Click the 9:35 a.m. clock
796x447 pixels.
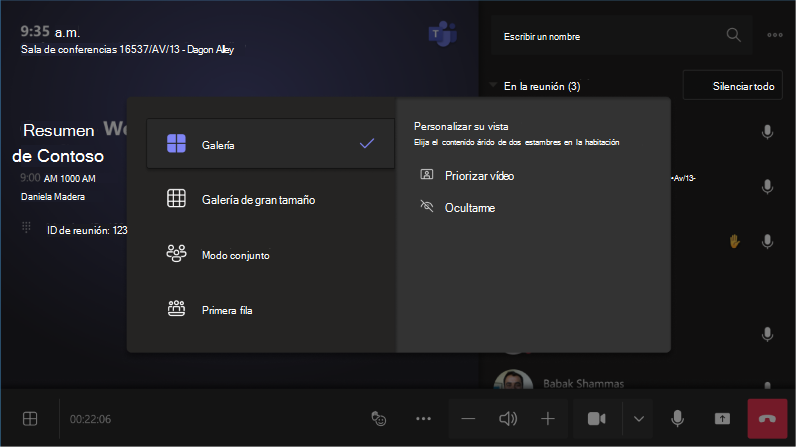point(50,31)
